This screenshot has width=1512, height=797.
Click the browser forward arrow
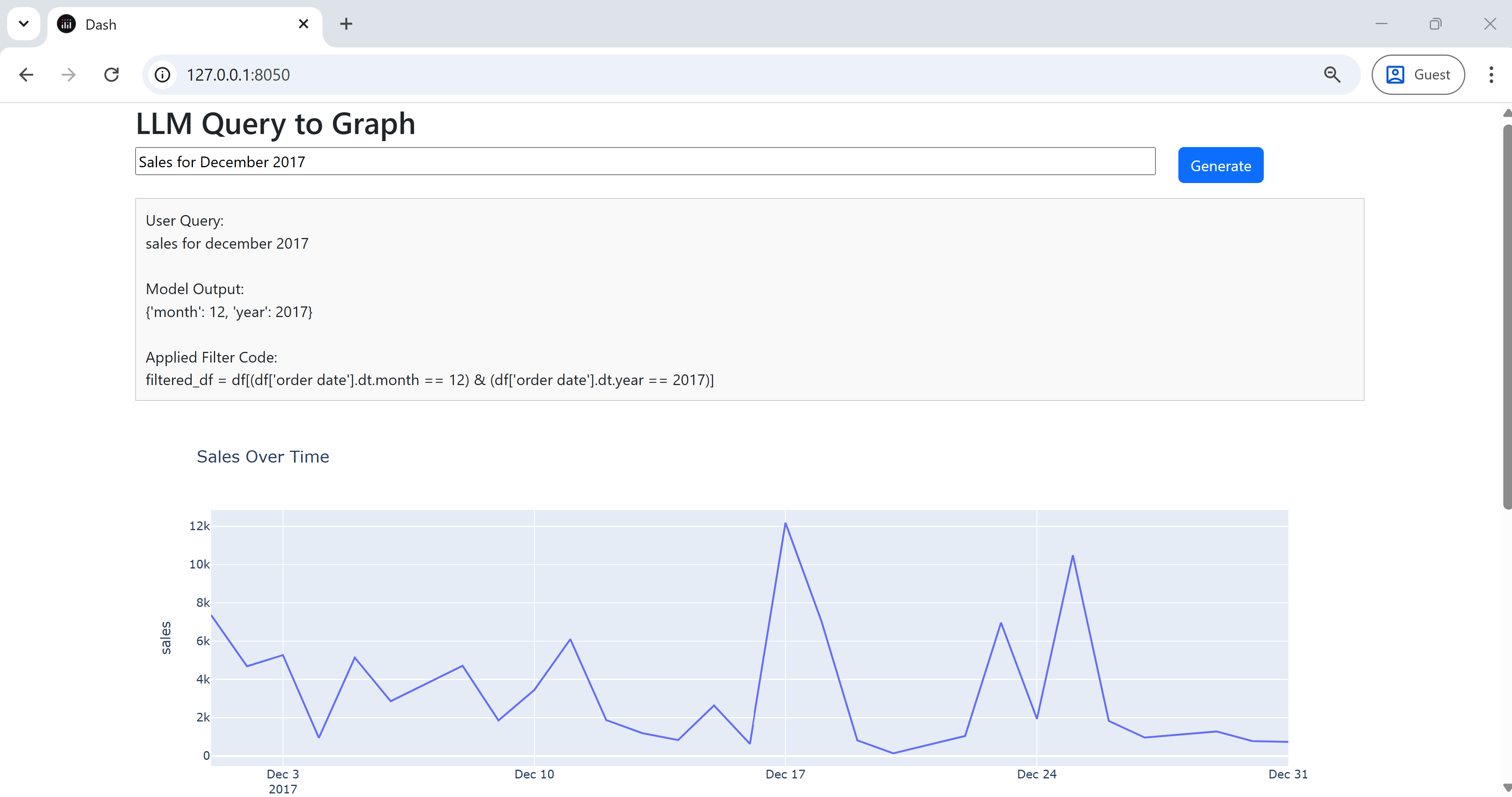coord(69,75)
